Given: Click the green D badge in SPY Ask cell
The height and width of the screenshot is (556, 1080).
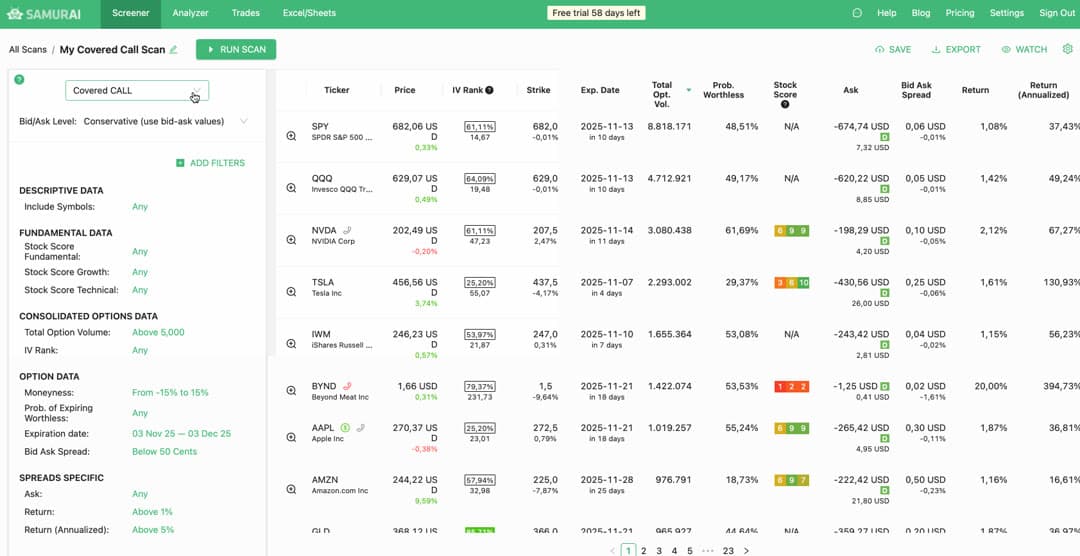Looking at the screenshot, I should point(885,137).
